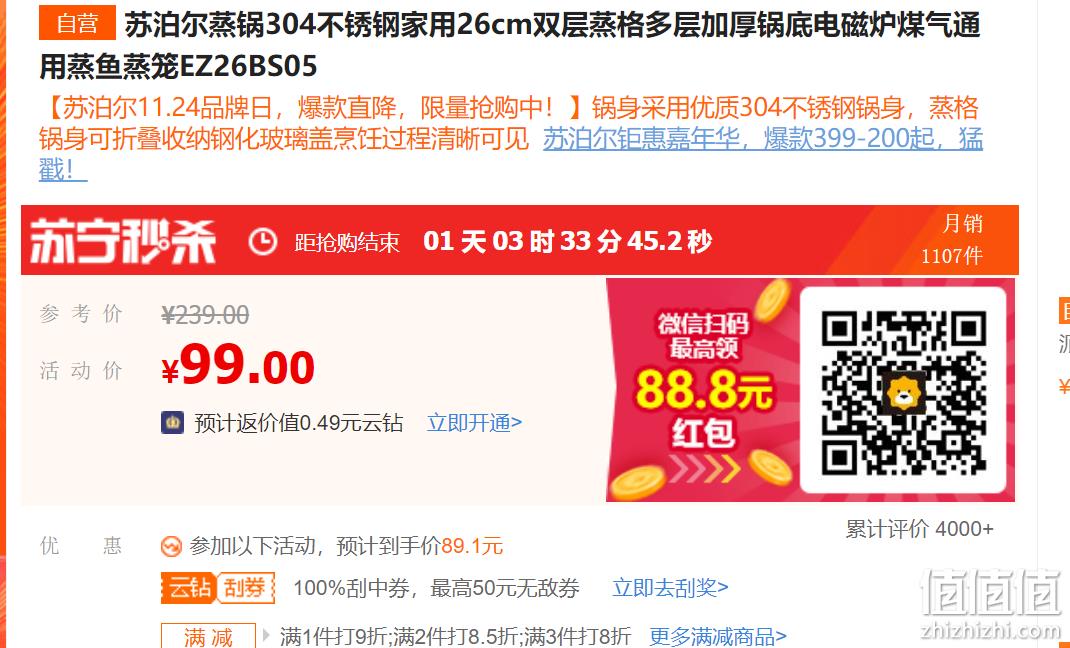Expand details with arrow beside 满减

tap(267, 636)
